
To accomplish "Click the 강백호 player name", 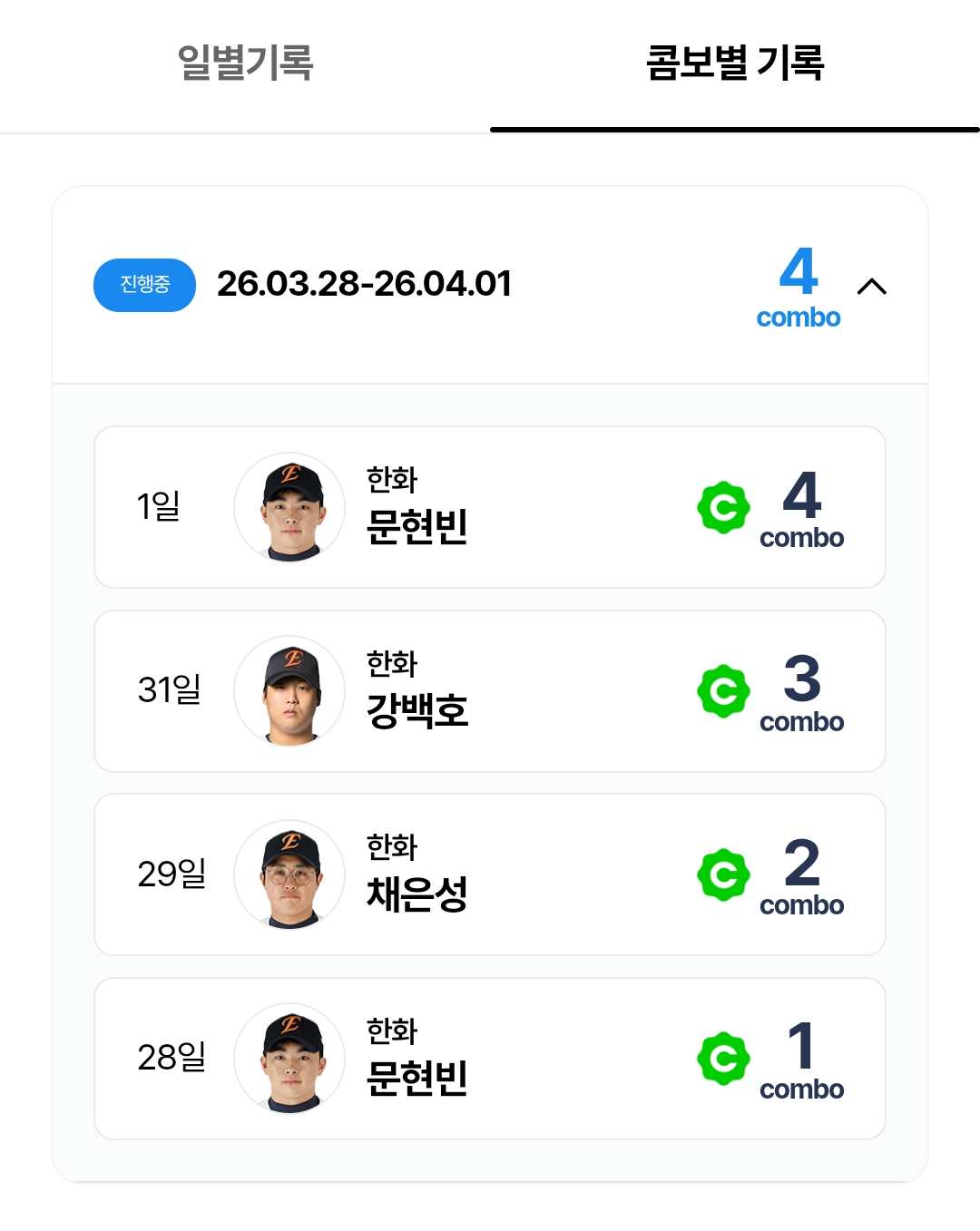I will 417,710.
